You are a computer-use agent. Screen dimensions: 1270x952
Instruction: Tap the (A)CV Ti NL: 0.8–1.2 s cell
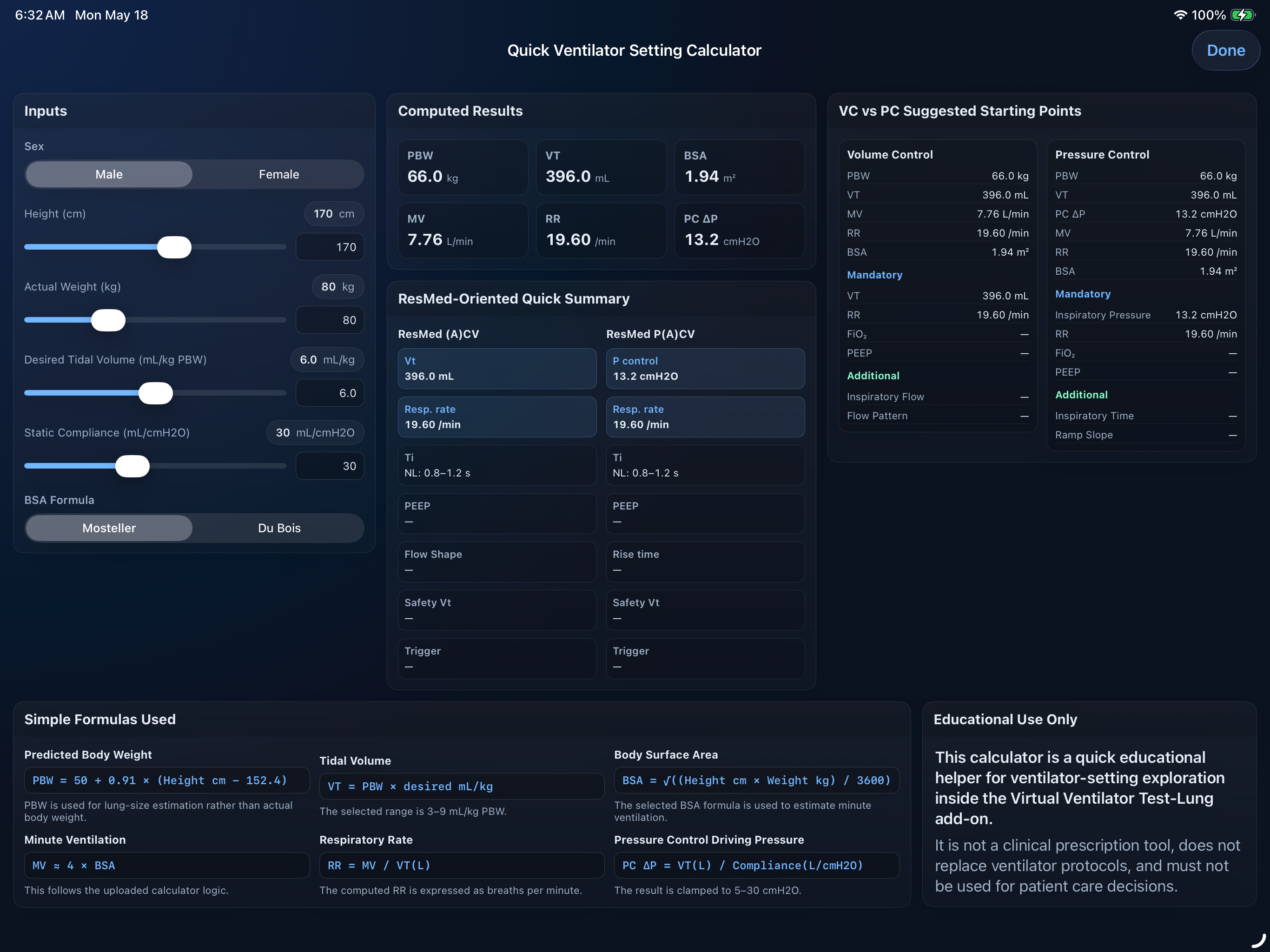click(497, 465)
